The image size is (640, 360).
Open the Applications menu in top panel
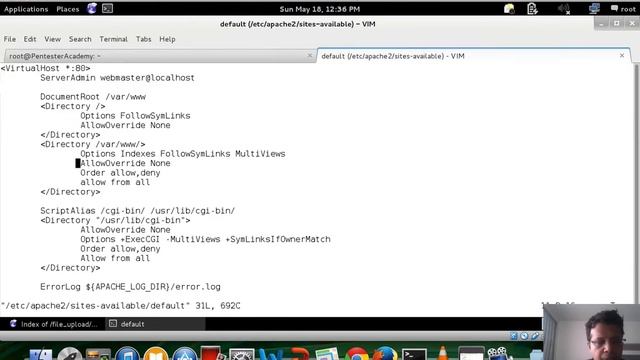pyautogui.click(x=26, y=9)
